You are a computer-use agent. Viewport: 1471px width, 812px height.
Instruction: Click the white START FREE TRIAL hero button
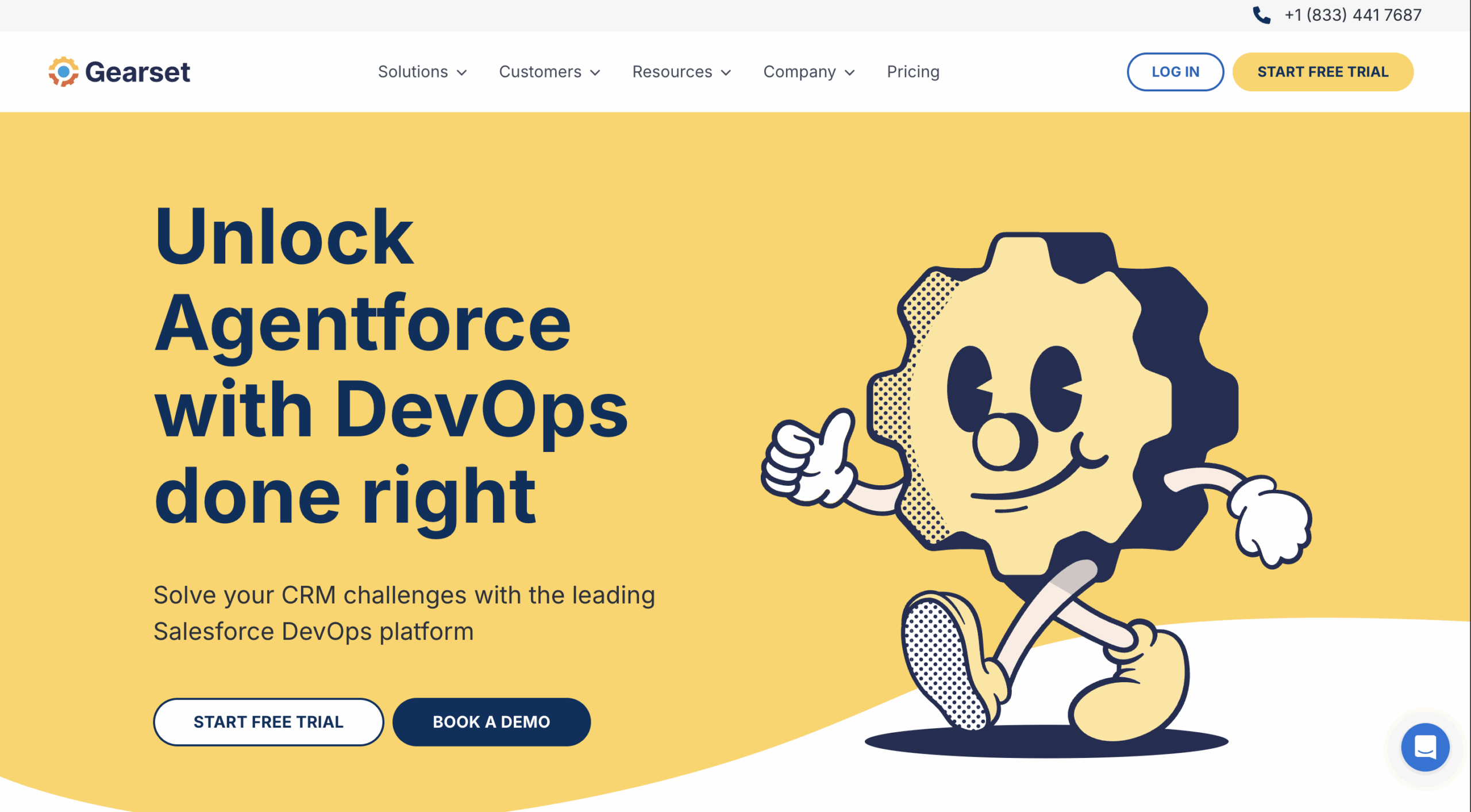tap(268, 722)
